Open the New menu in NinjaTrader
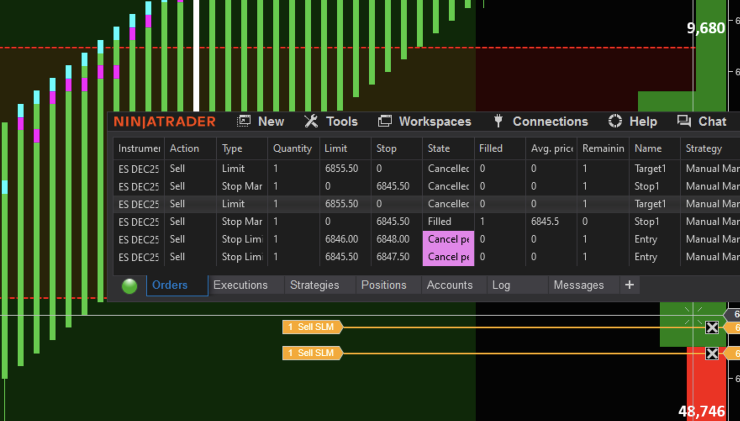Viewport: 740px width, 421px height. [261, 121]
